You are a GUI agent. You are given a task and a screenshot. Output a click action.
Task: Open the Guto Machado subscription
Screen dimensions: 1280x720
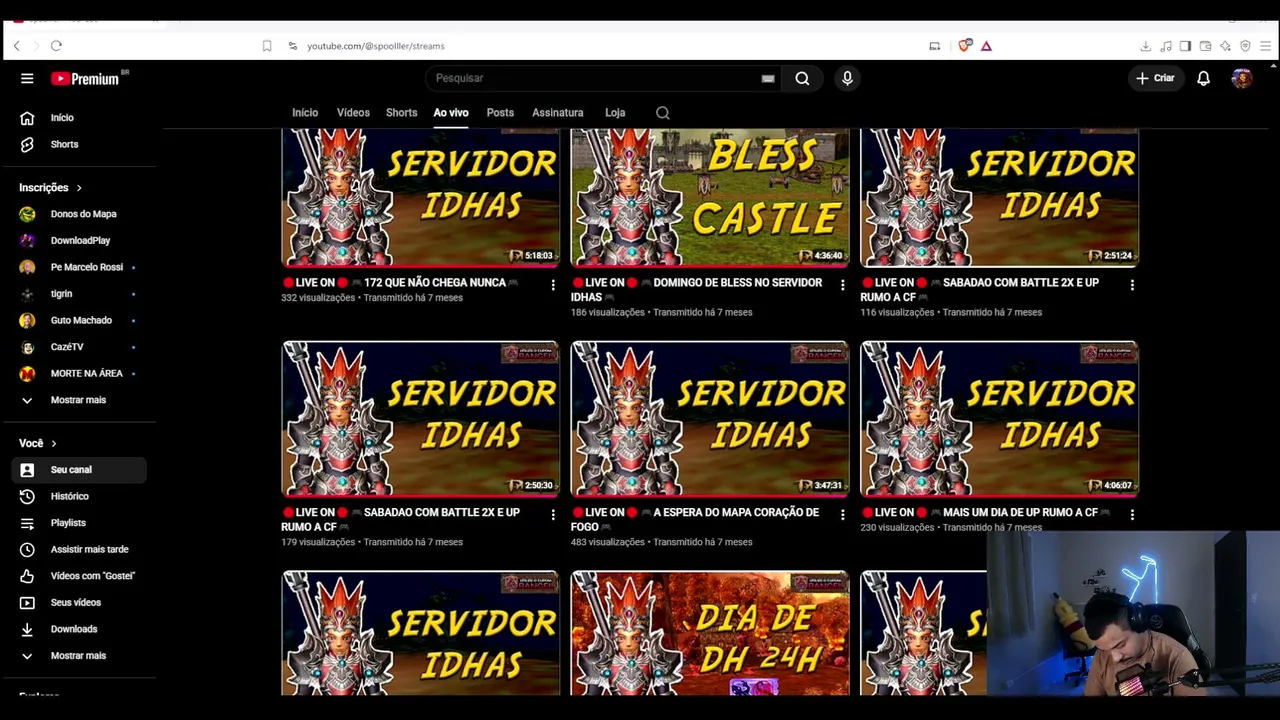tap(80, 320)
